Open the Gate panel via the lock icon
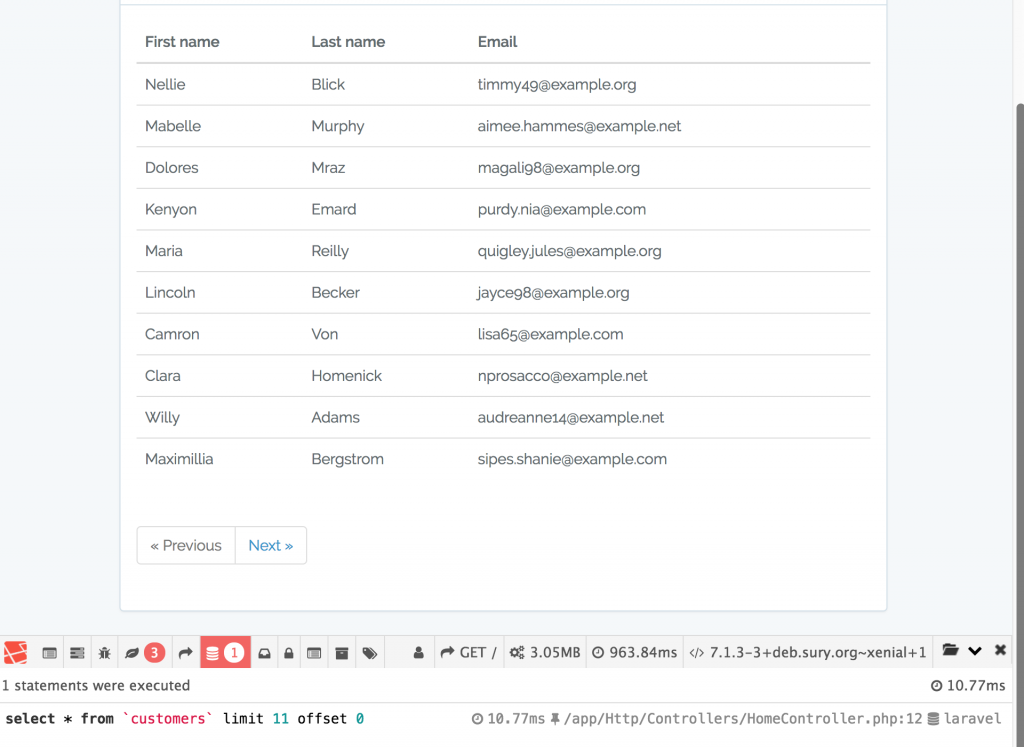The height and width of the screenshot is (747, 1024). [x=289, y=651]
